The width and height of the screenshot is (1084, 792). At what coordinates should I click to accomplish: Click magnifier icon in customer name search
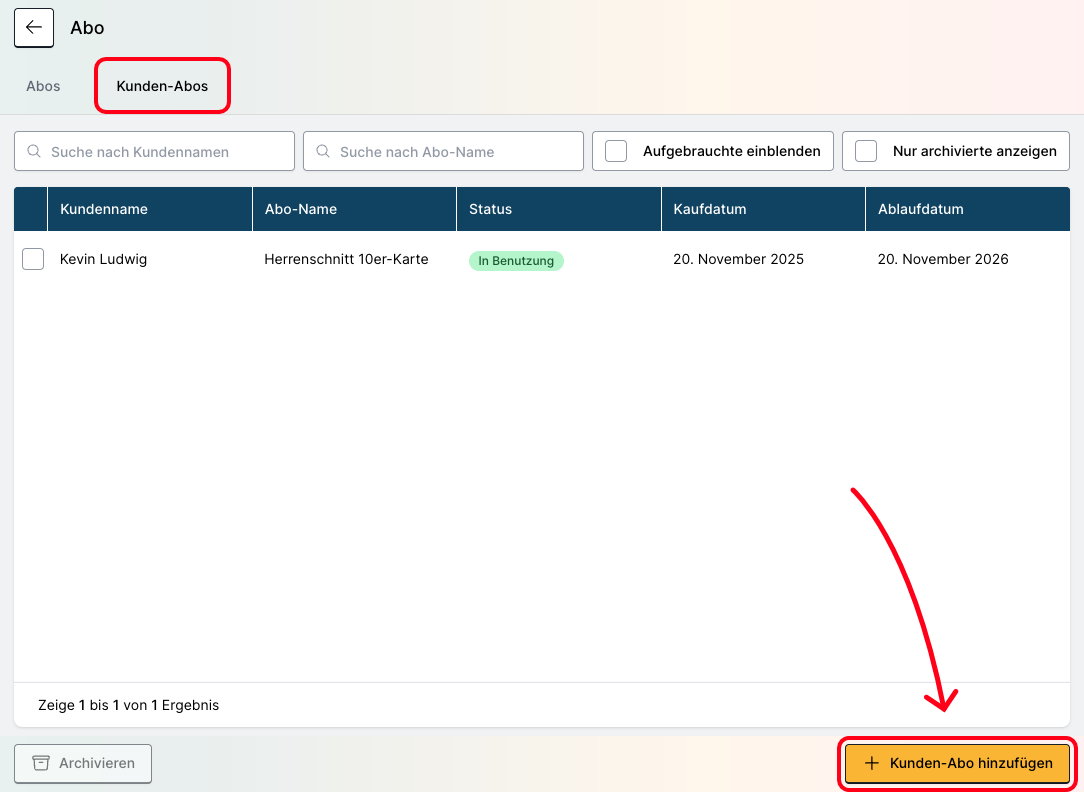[34, 152]
